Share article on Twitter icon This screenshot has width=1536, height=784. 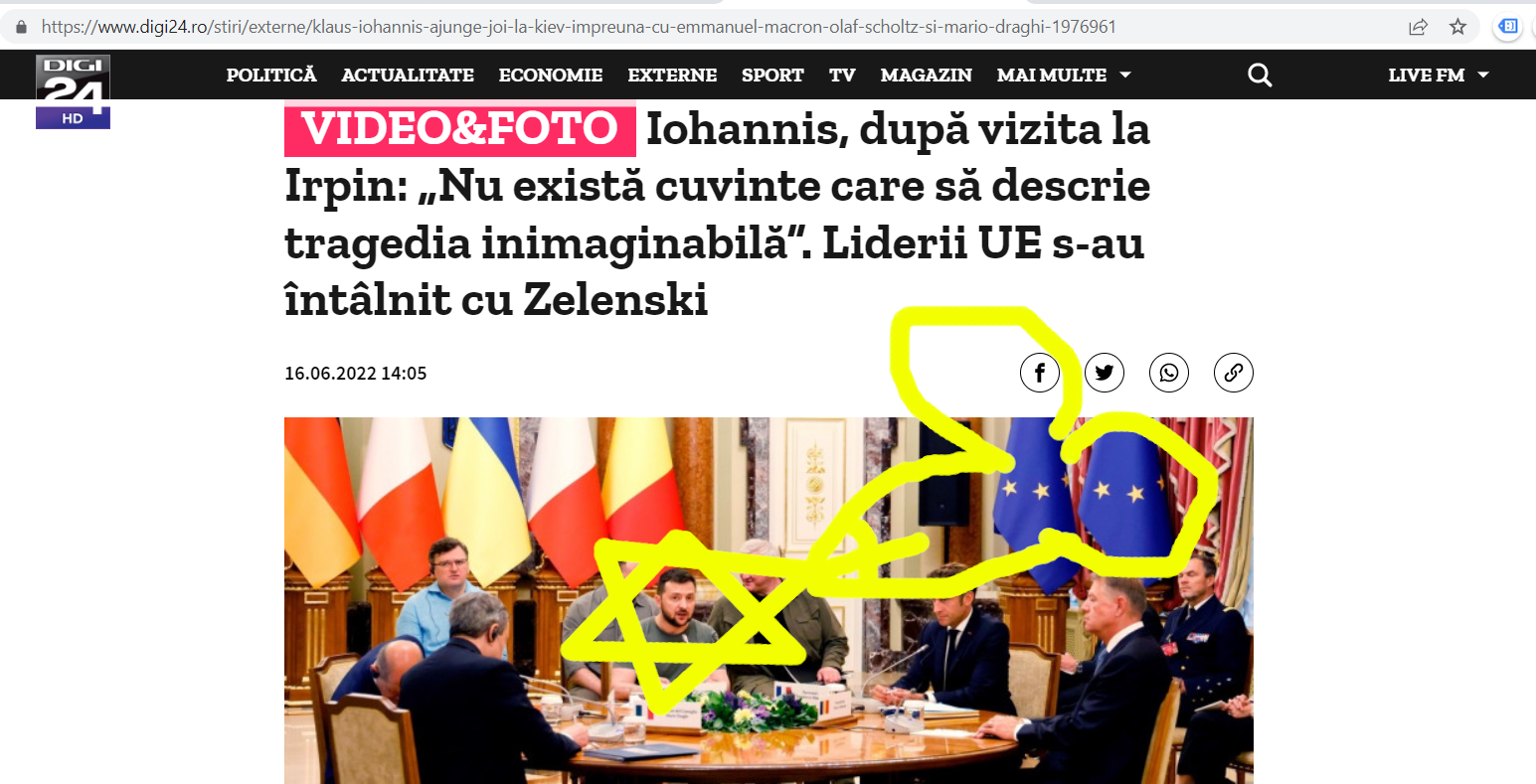point(1104,373)
